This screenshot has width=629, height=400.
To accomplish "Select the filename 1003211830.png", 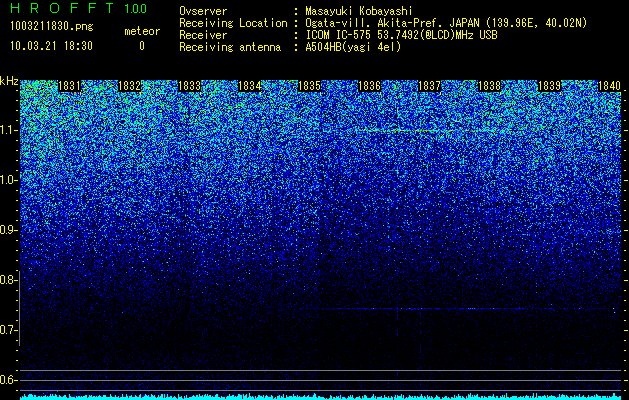I will (51, 27).
